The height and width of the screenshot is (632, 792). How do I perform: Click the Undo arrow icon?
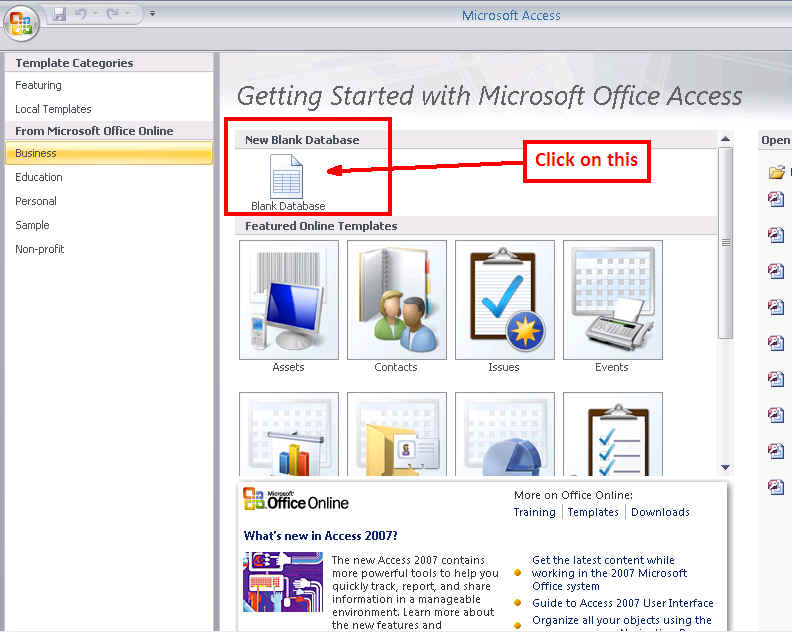[x=80, y=14]
